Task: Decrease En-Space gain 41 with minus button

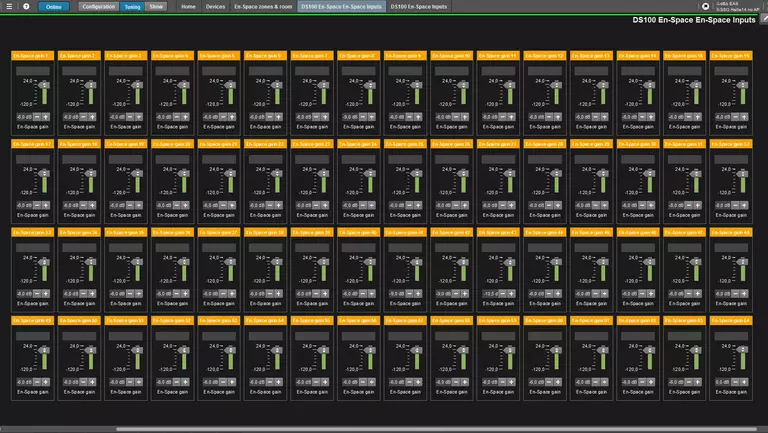Action: click(409, 293)
